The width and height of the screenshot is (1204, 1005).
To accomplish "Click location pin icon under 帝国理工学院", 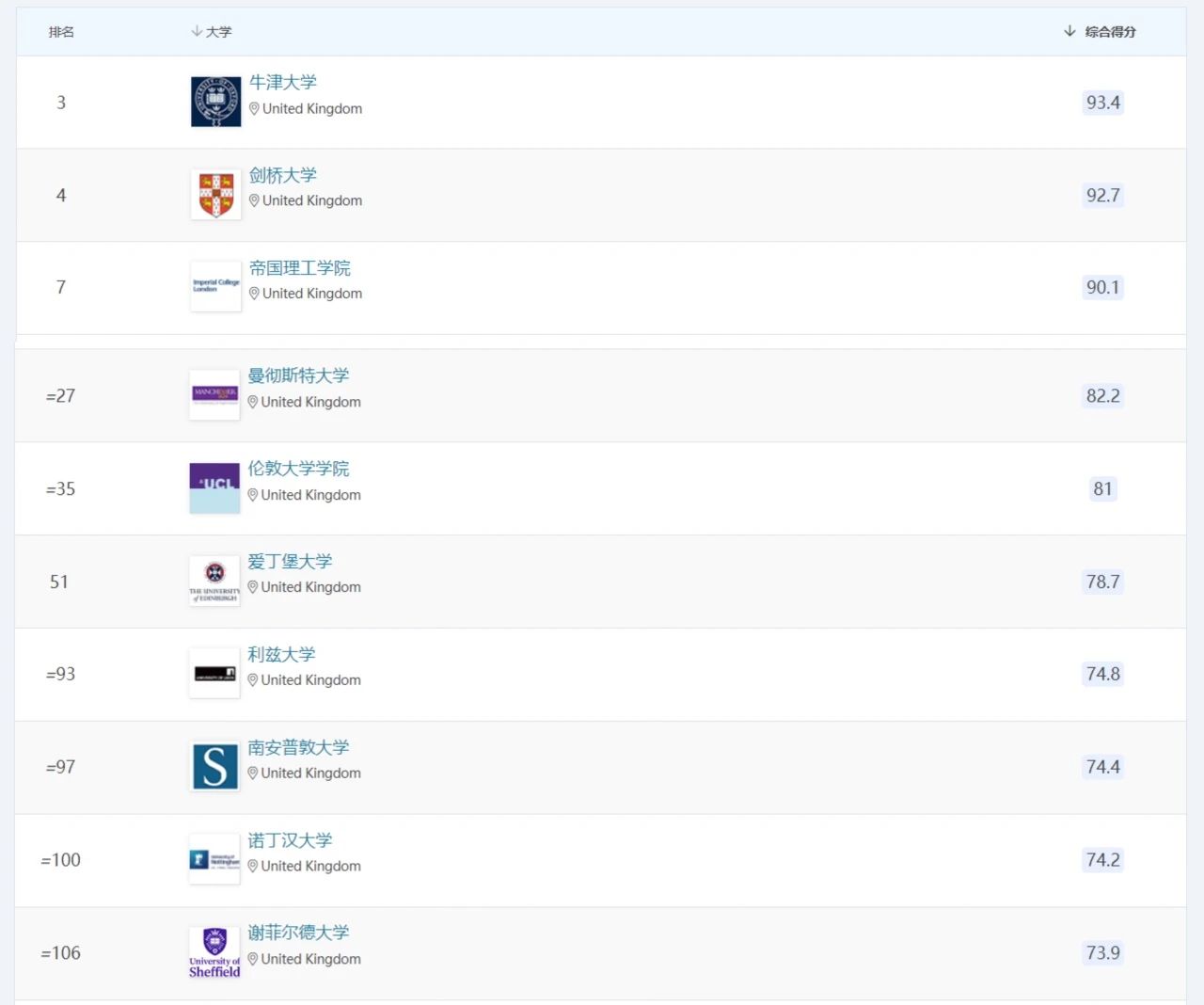I will point(254,294).
